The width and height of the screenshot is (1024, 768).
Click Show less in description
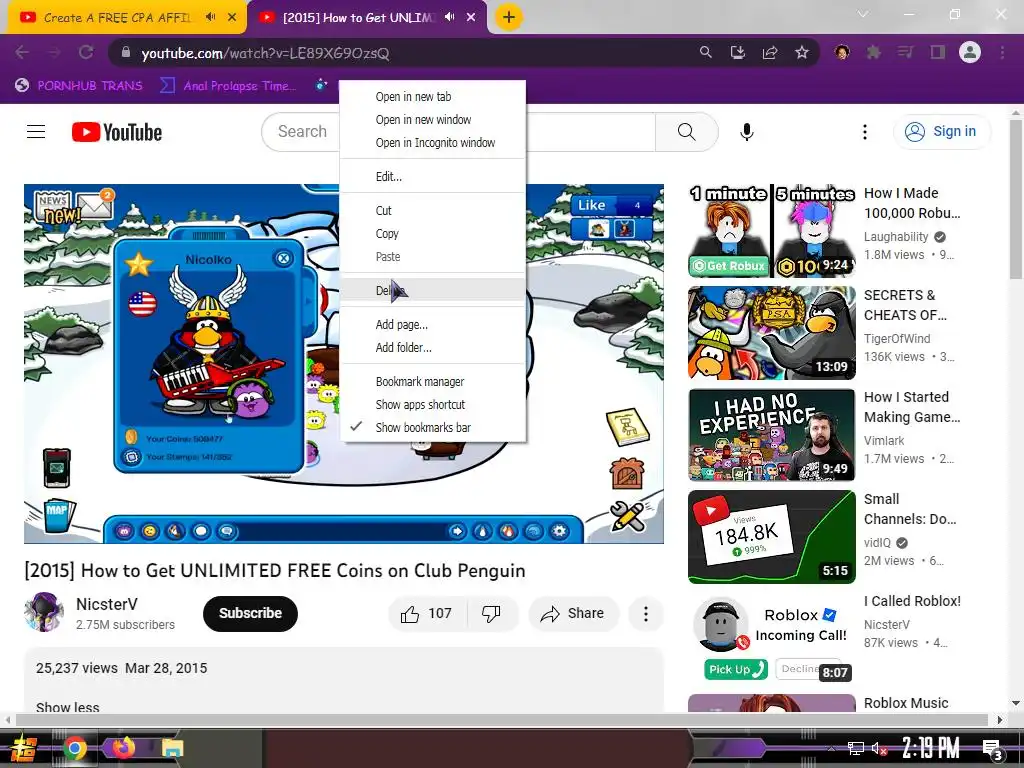point(68,707)
